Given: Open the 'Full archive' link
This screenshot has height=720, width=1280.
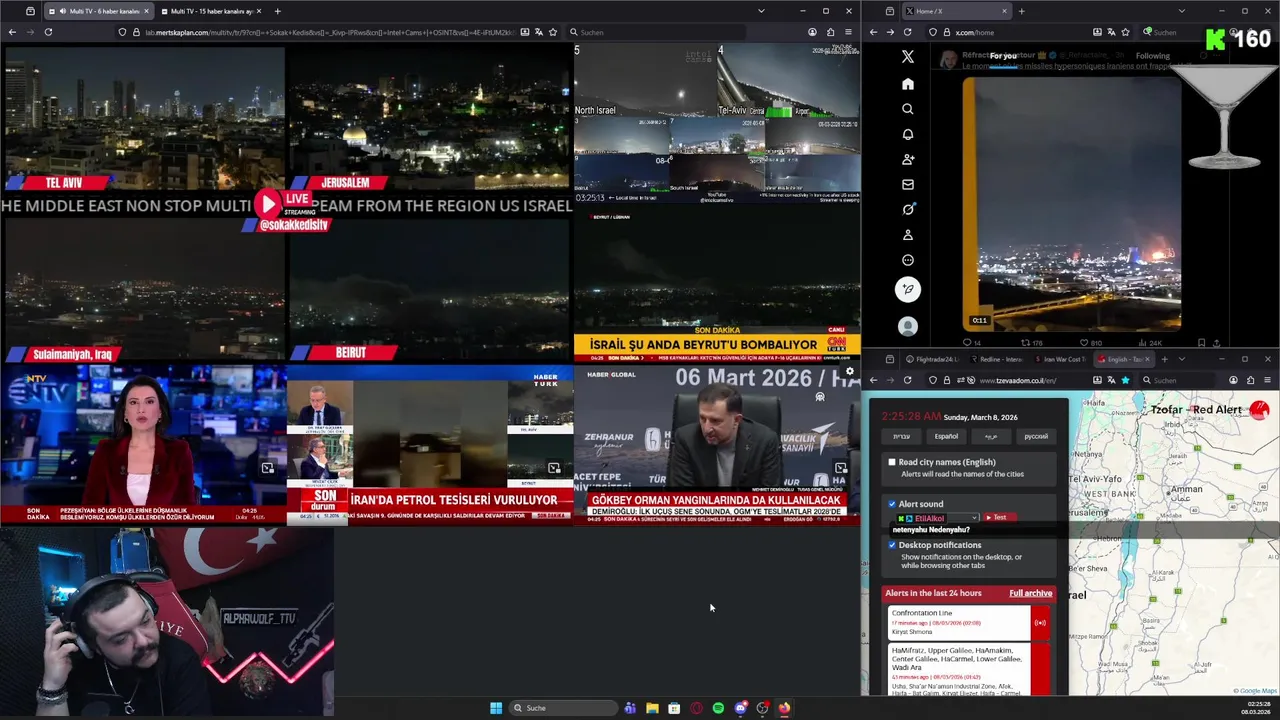Looking at the screenshot, I should (1030, 593).
